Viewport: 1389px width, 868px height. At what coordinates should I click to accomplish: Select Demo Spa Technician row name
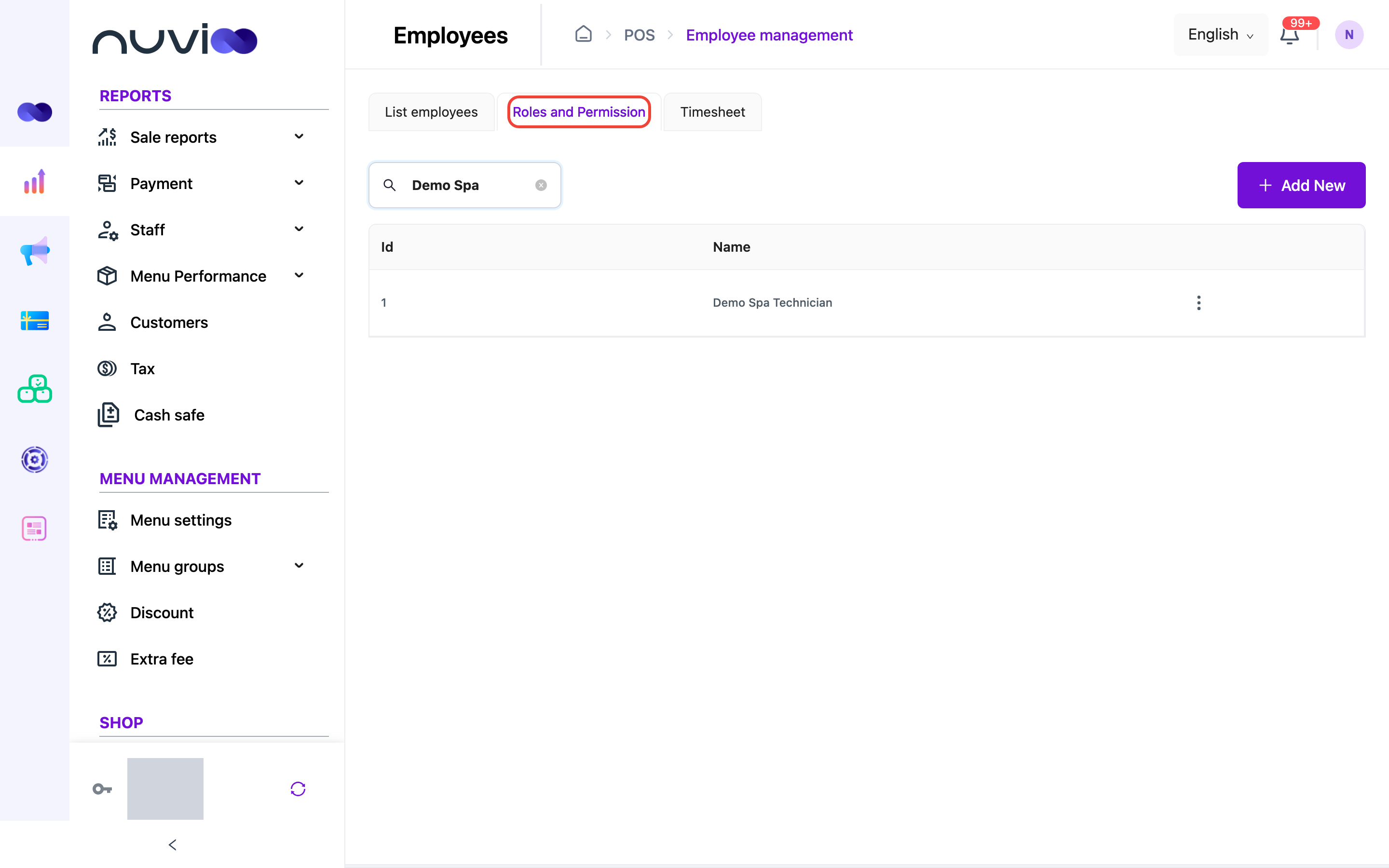772,302
